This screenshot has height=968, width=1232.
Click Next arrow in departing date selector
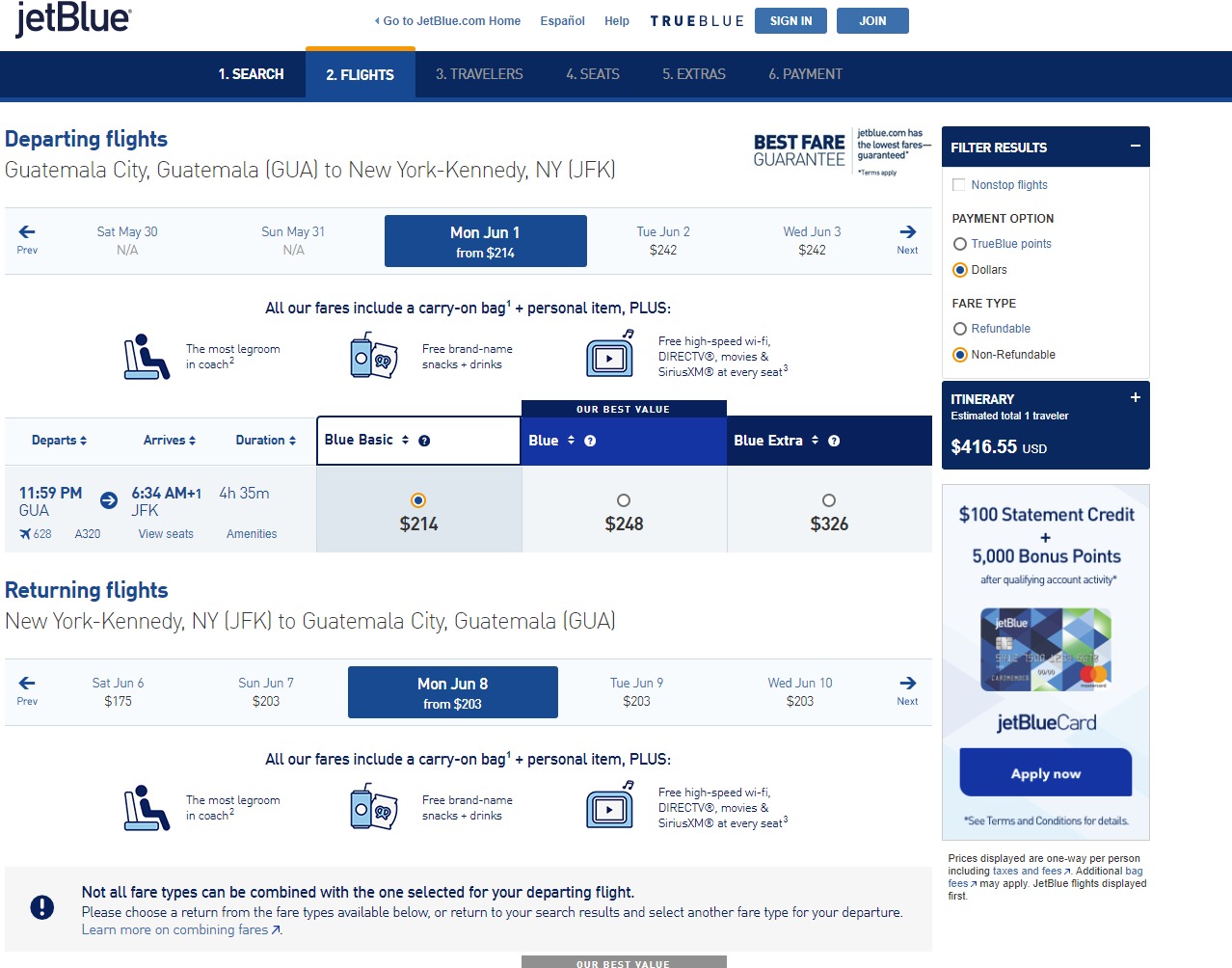click(907, 238)
